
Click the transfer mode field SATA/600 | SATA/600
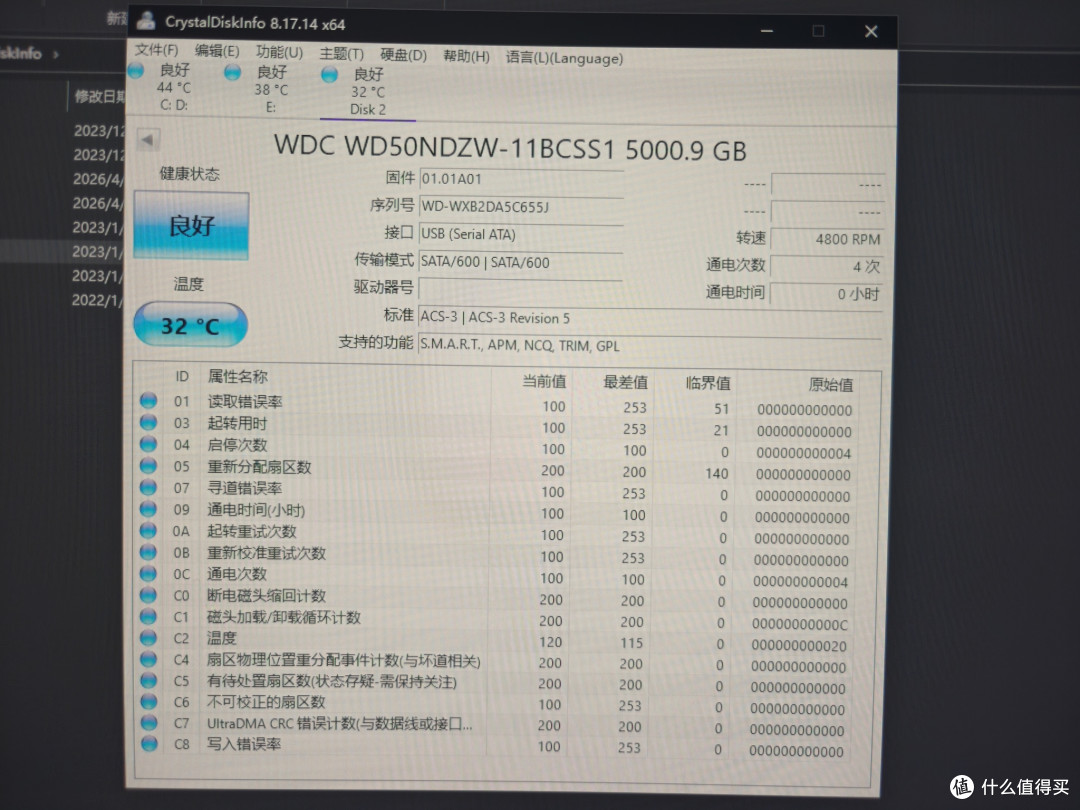click(521, 262)
